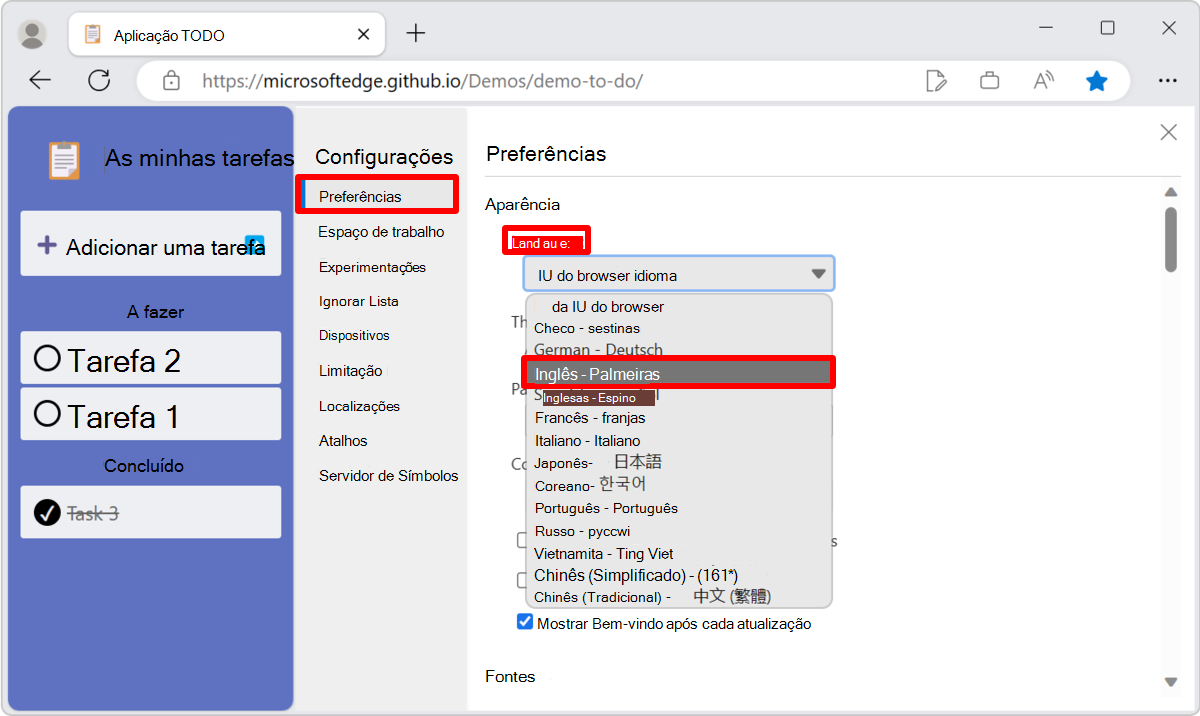Open a new tab with plus button
Screen dimensions: 1200x716
tap(416, 33)
